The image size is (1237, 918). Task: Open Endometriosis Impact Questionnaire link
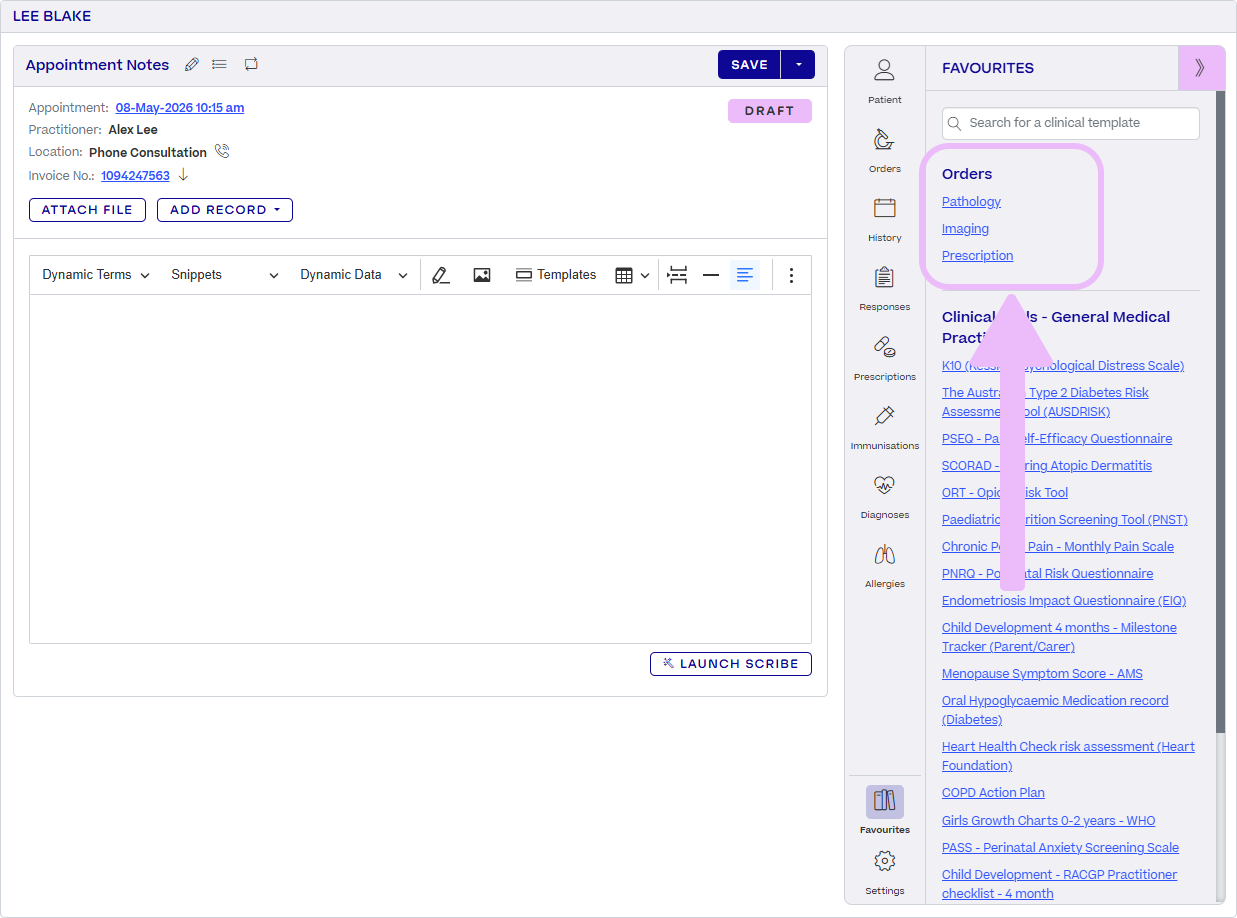(x=1064, y=601)
